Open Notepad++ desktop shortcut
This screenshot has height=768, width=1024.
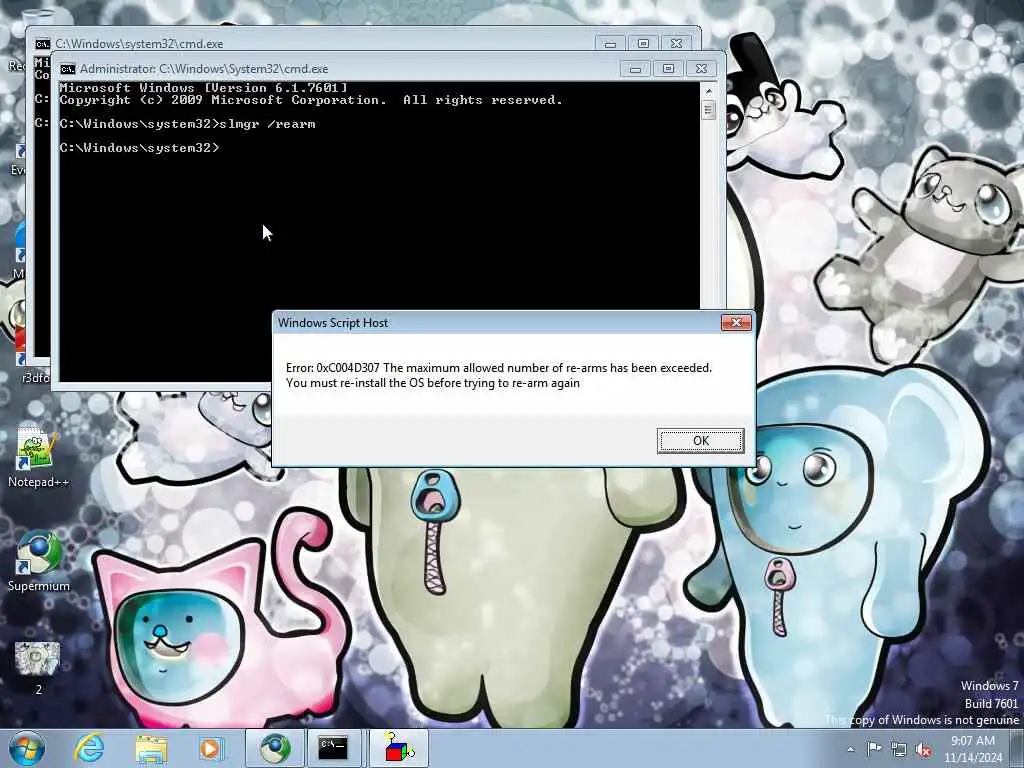click(x=38, y=456)
